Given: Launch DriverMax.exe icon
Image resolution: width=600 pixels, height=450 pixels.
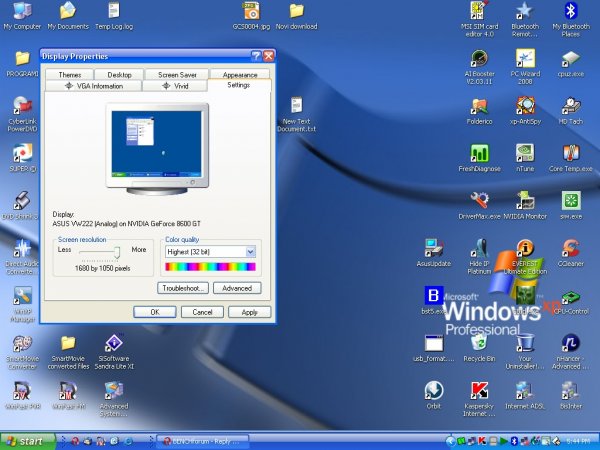Looking at the screenshot, I should coord(479,206).
